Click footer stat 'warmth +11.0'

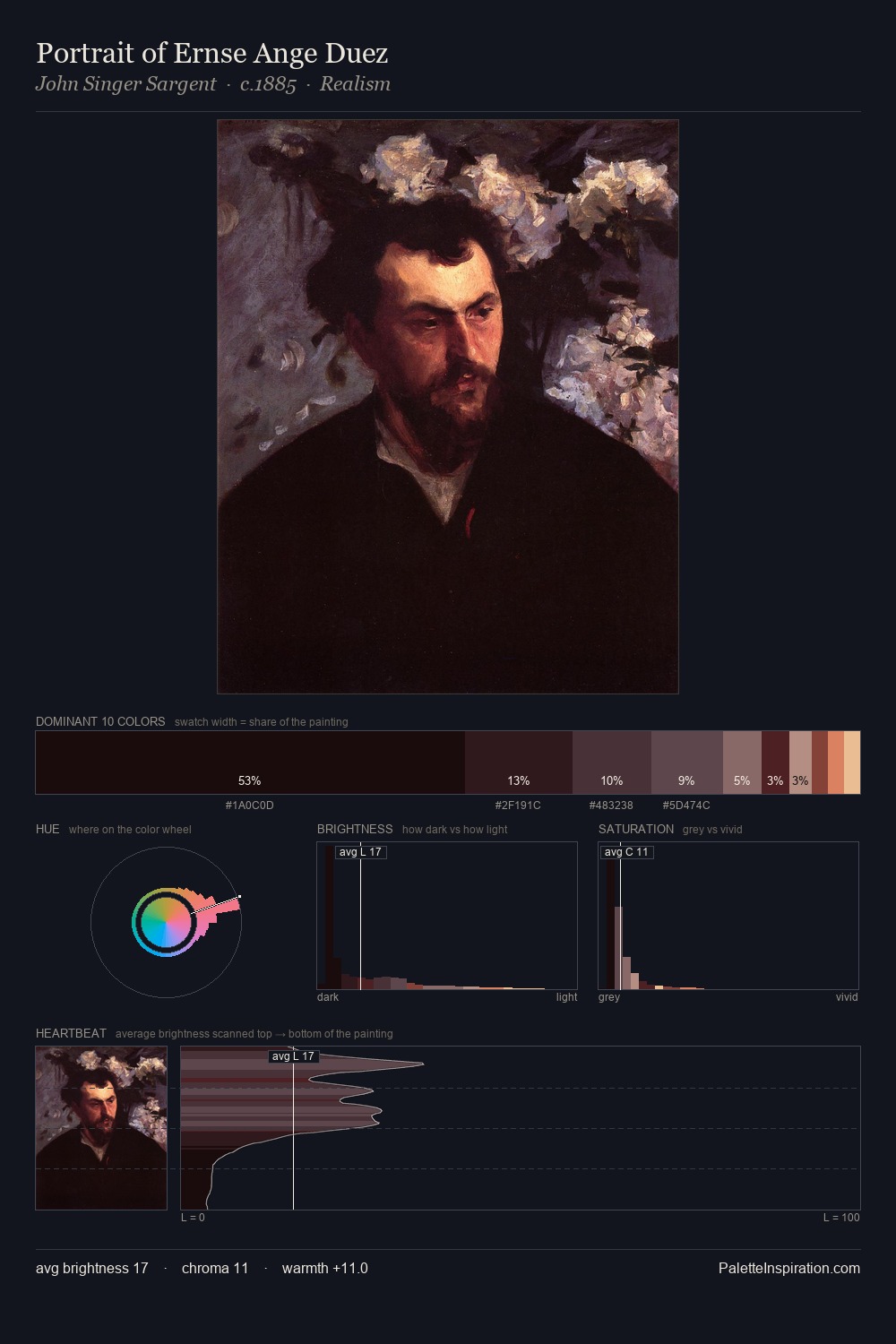click(x=325, y=1269)
